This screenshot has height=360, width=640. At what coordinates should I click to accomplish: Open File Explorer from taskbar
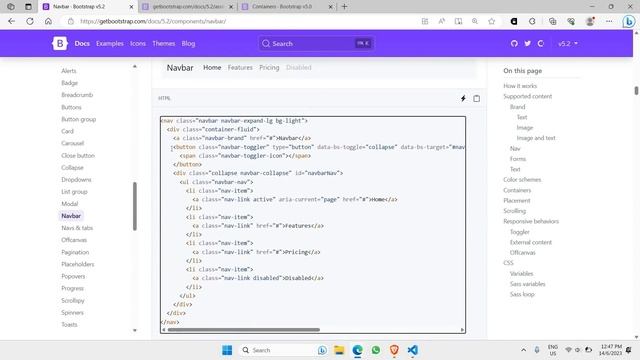339,350
